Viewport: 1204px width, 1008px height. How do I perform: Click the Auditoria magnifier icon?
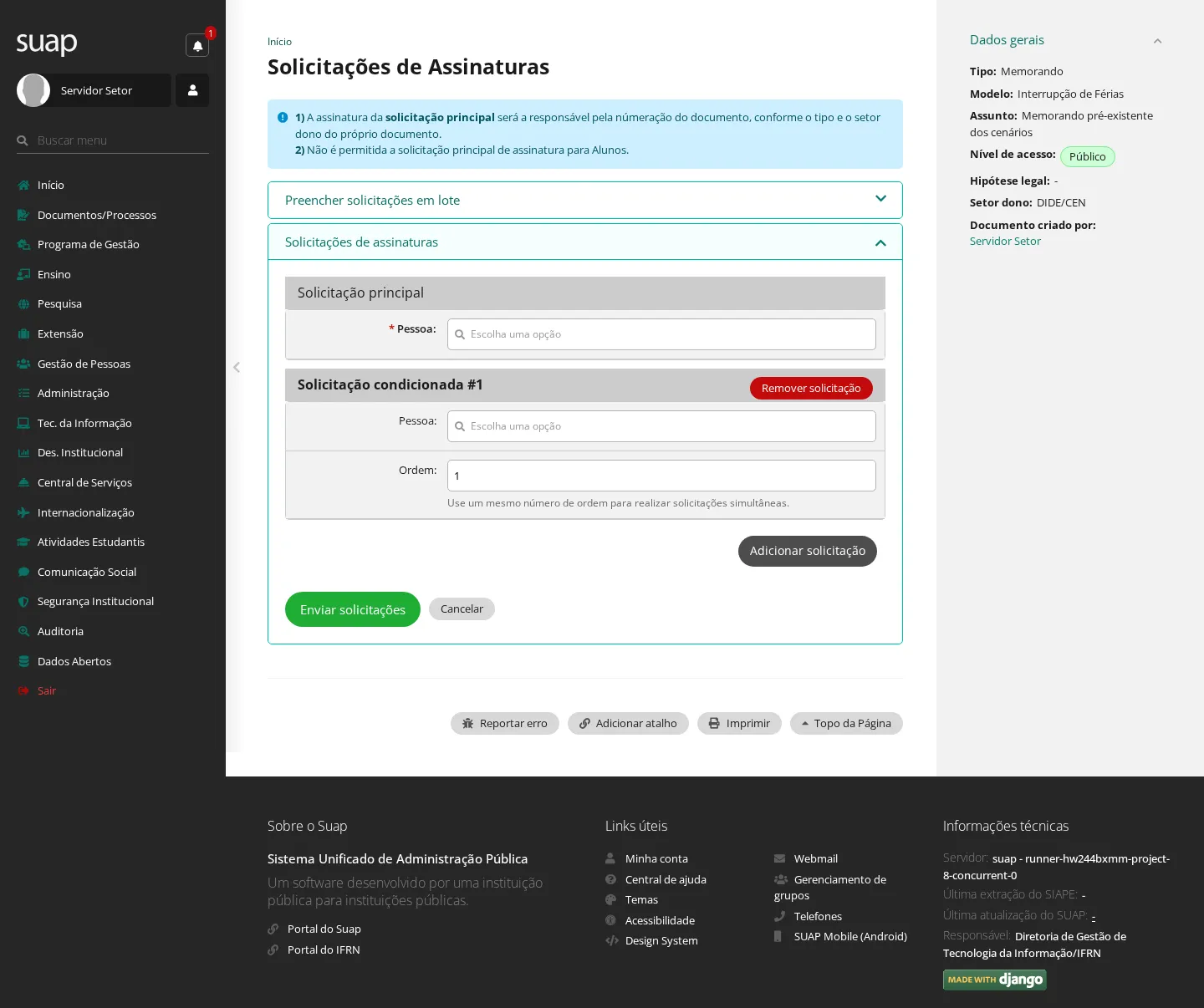click(x=23, y=632)
